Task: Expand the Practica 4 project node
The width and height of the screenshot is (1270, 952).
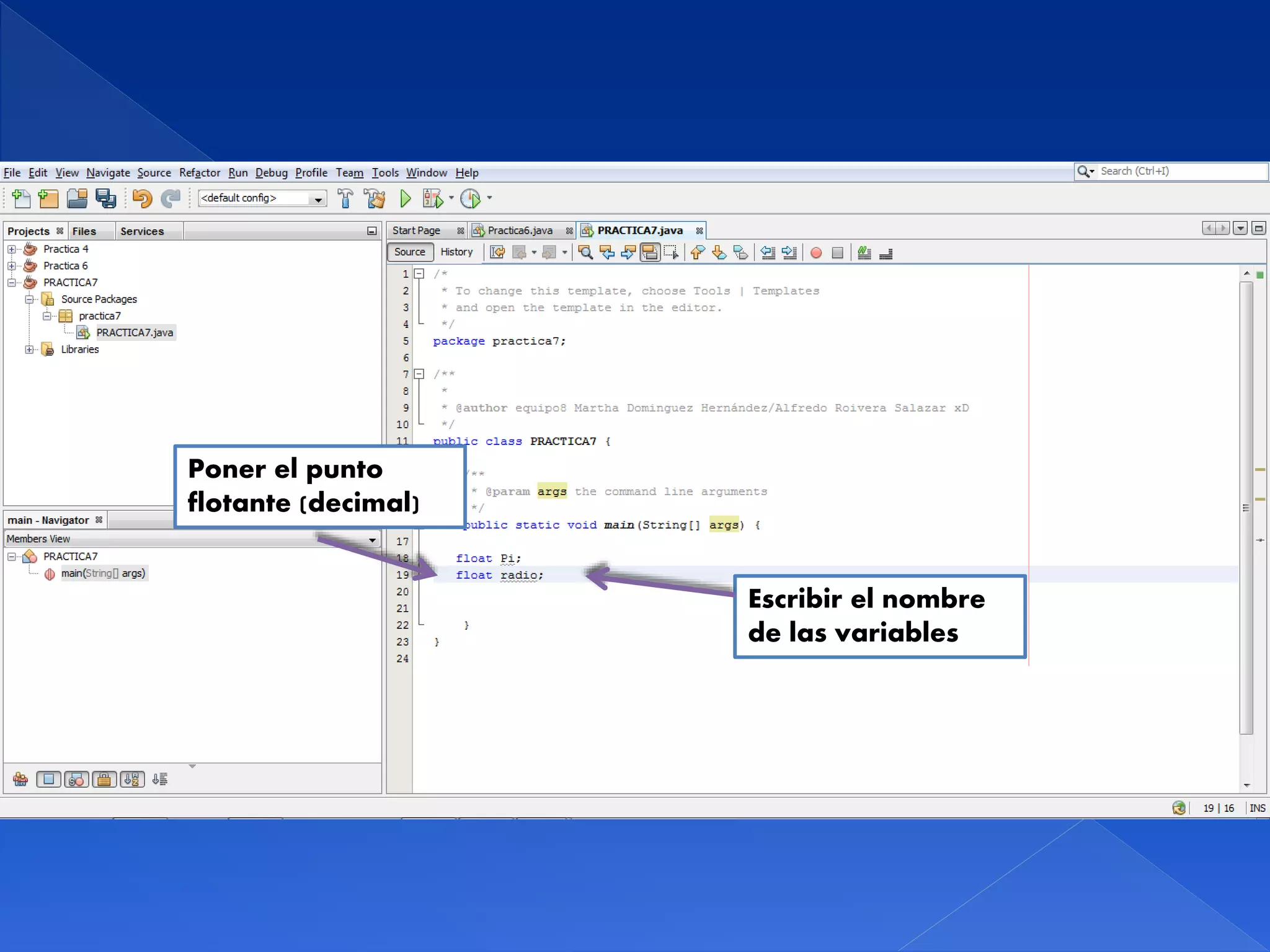Action: tap(12, 249)
